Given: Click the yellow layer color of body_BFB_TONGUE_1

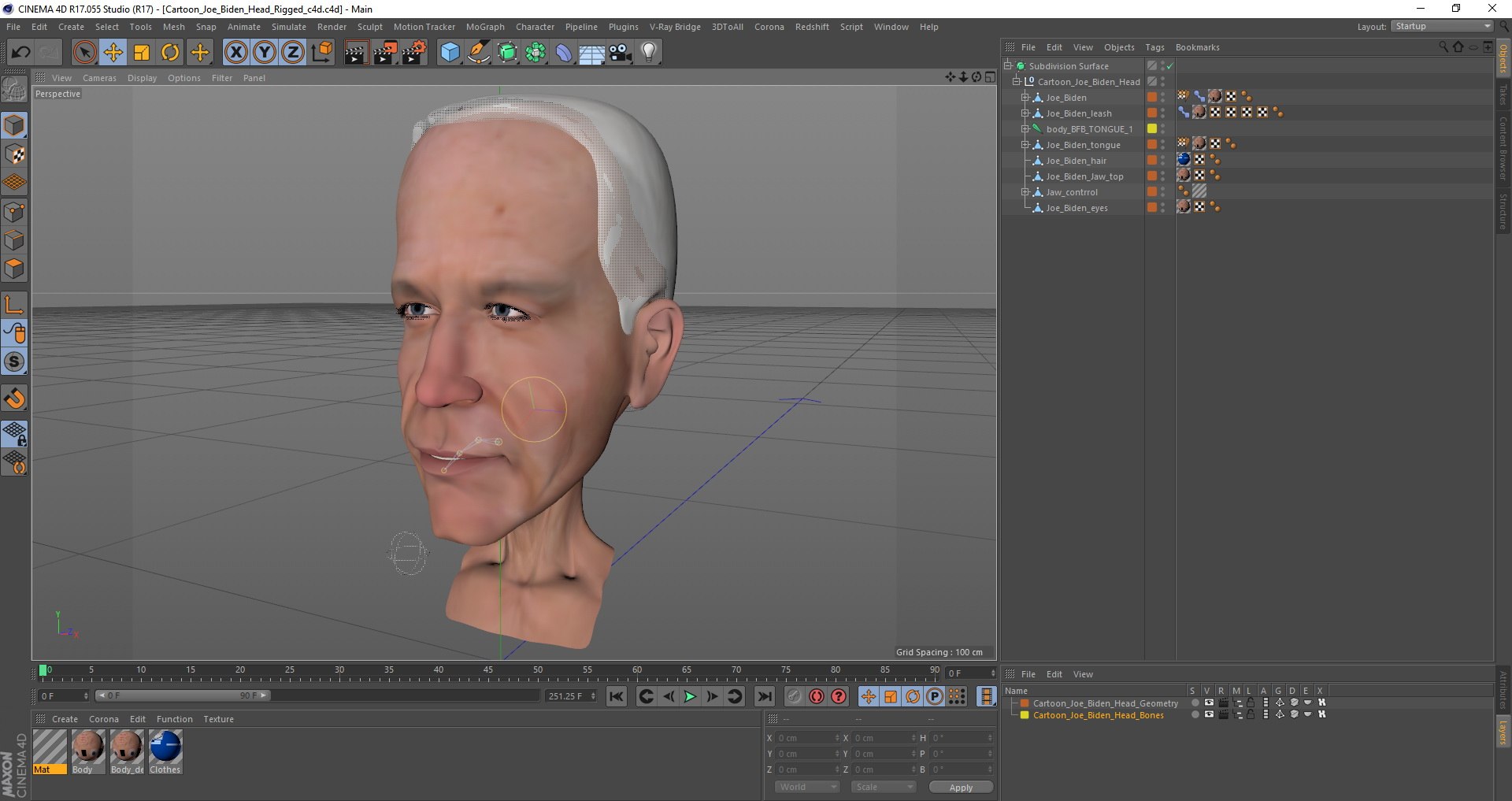Looking at the screenshot, I should (1152, 129).
